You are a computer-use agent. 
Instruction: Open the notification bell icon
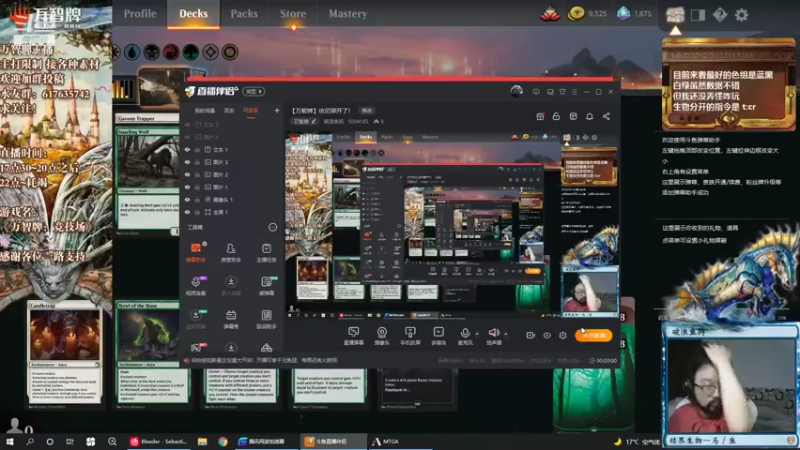tap(589, 116)
